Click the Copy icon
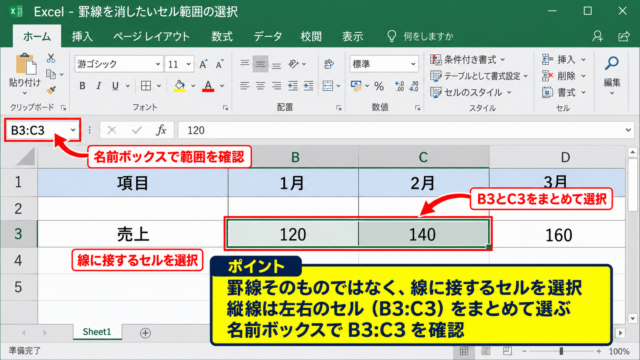 click(x=51, y=74)
